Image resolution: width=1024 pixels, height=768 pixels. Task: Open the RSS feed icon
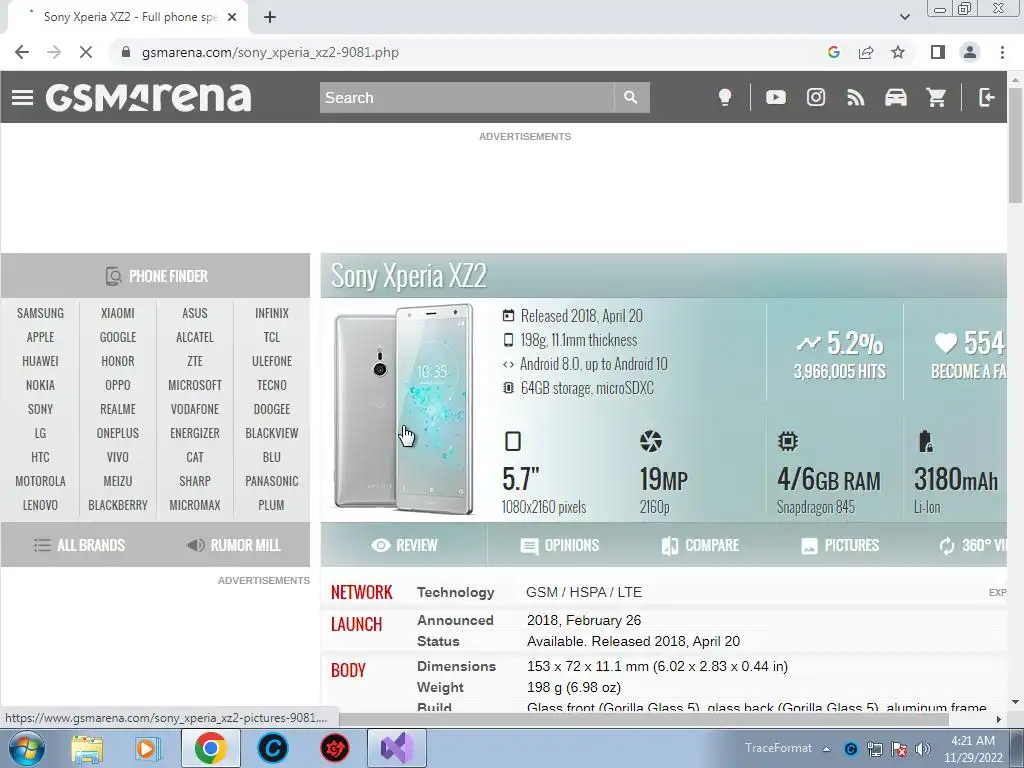point(856,97)
